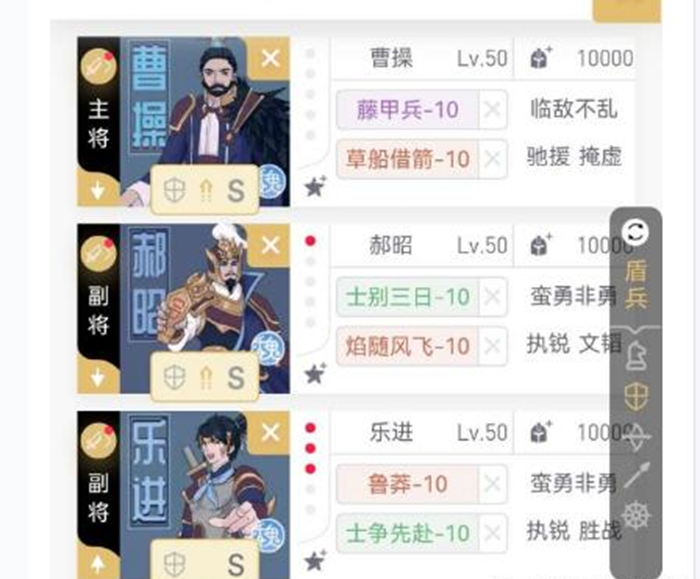Remove 郝昭 from the team
700x579 pixels.
coord(271,246)
